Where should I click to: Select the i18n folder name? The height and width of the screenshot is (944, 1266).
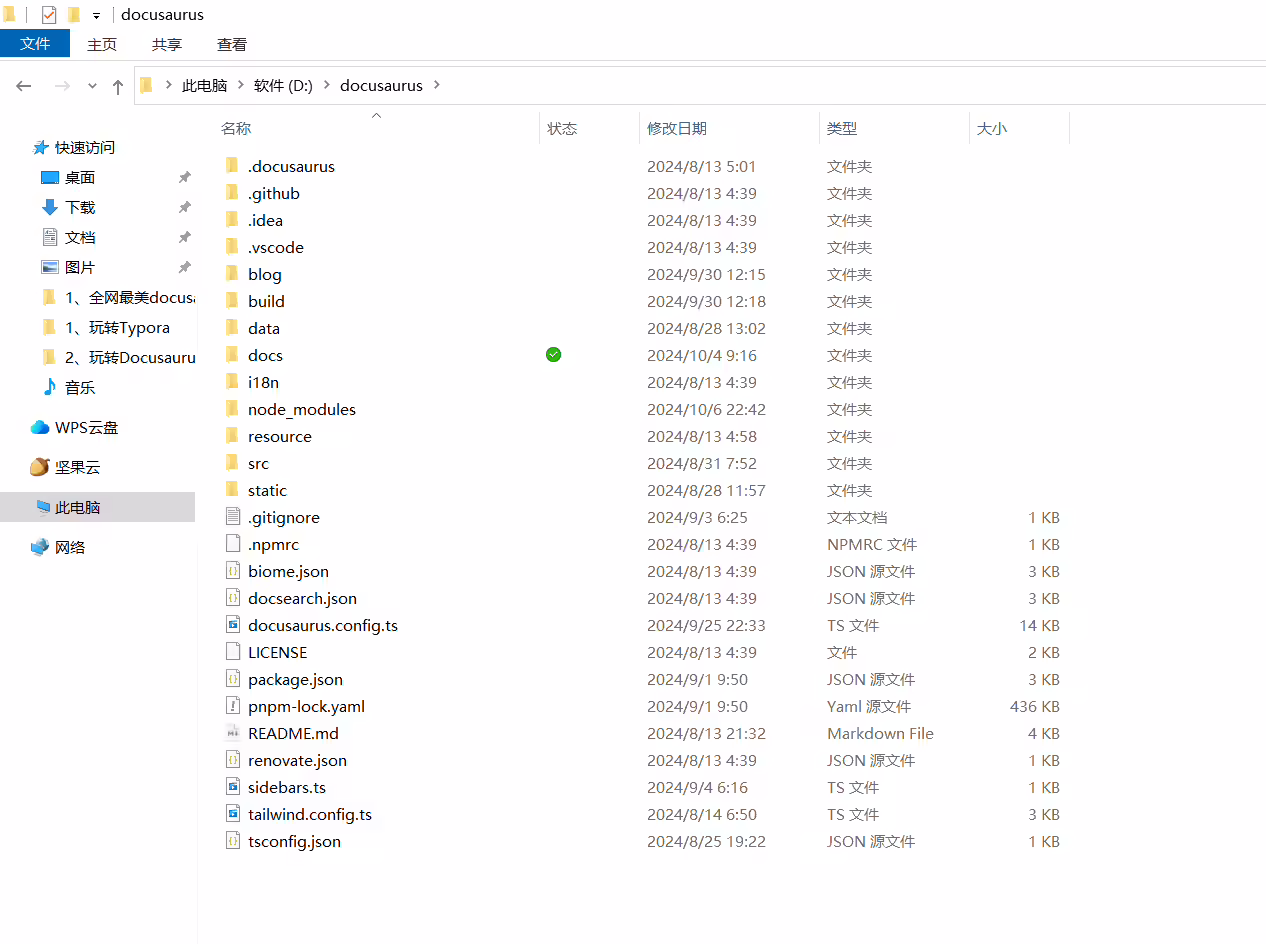pos(263,382)
